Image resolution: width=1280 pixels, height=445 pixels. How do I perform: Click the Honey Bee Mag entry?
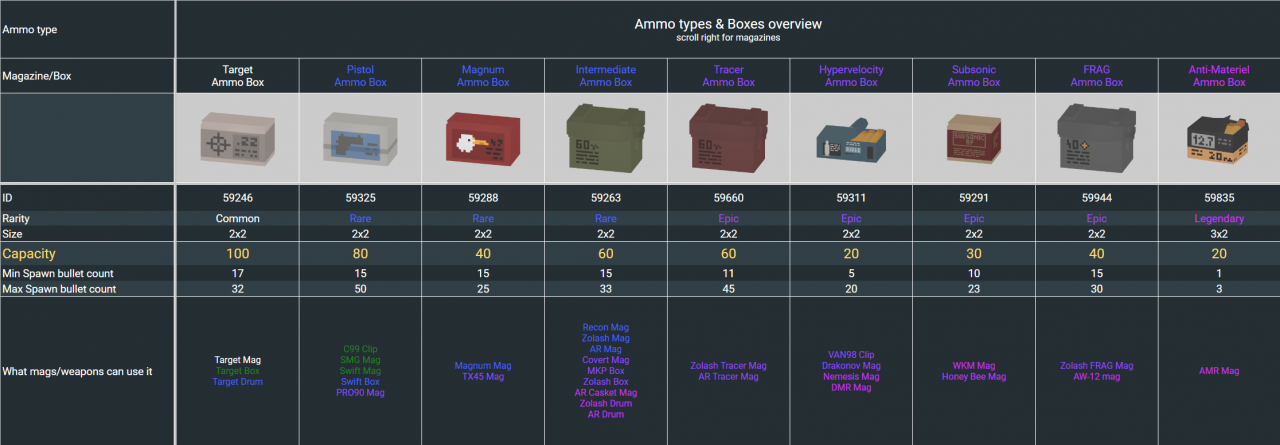point(974,377)
